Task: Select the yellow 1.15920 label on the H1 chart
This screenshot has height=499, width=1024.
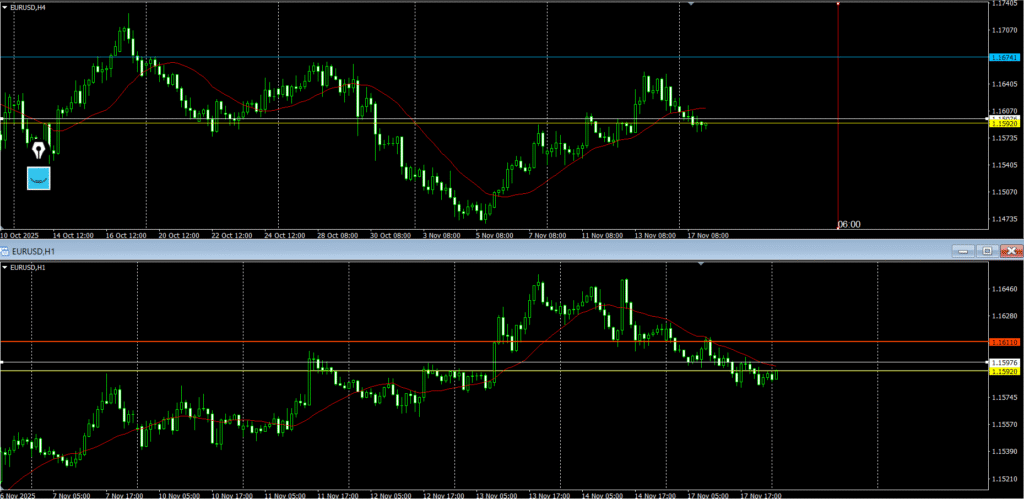Action: point(1004,372)
